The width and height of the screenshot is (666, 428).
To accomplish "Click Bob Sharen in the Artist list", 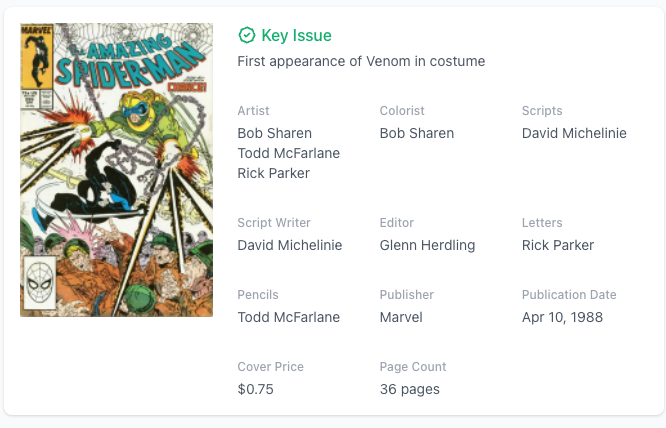I will point(274,133).
